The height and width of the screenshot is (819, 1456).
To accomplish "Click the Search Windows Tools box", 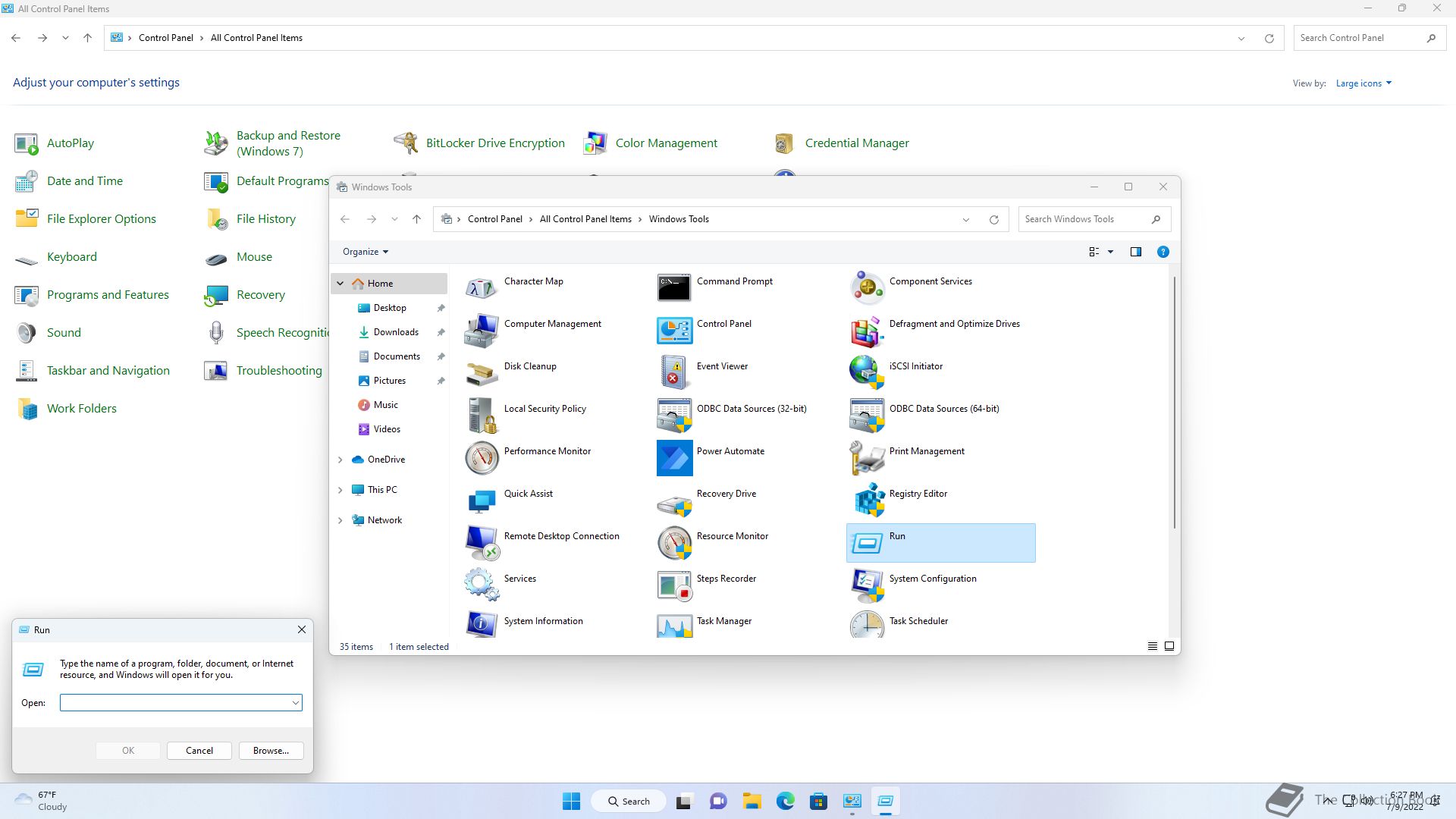I will click(x=1094, y=219).
